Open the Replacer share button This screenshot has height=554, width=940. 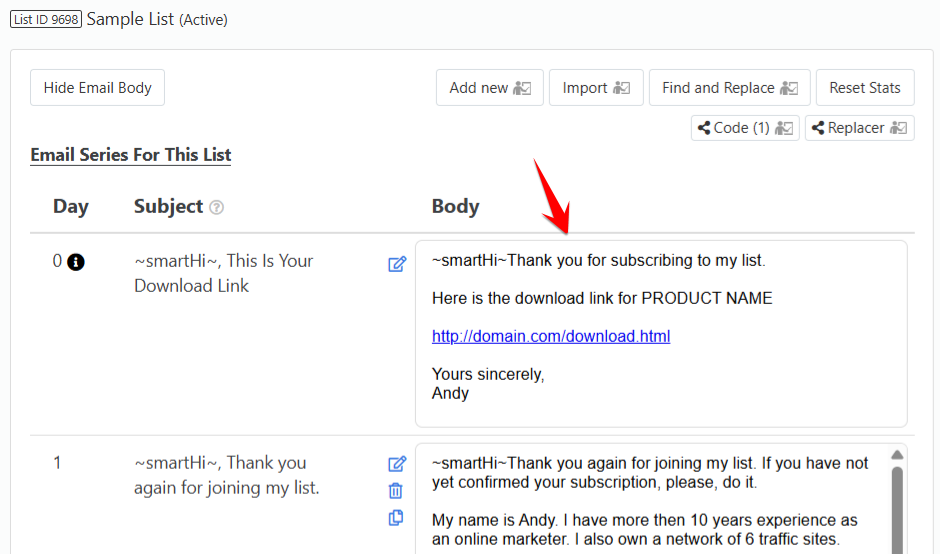tap(860, 128)
